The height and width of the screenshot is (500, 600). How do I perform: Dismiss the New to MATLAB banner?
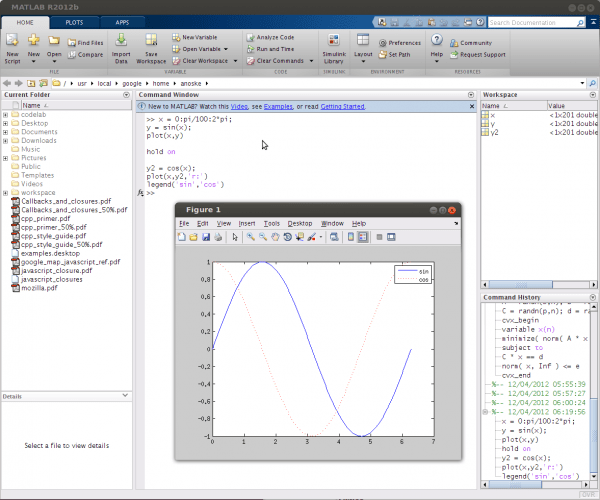click(472, 106)
